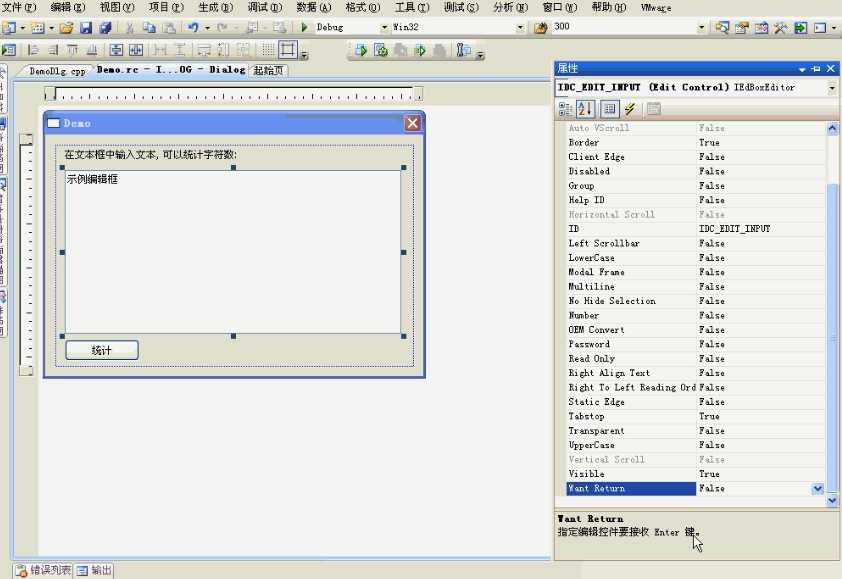The image size is (842, 579).
Task: Select the Password property row
Action: coord(695,344)
